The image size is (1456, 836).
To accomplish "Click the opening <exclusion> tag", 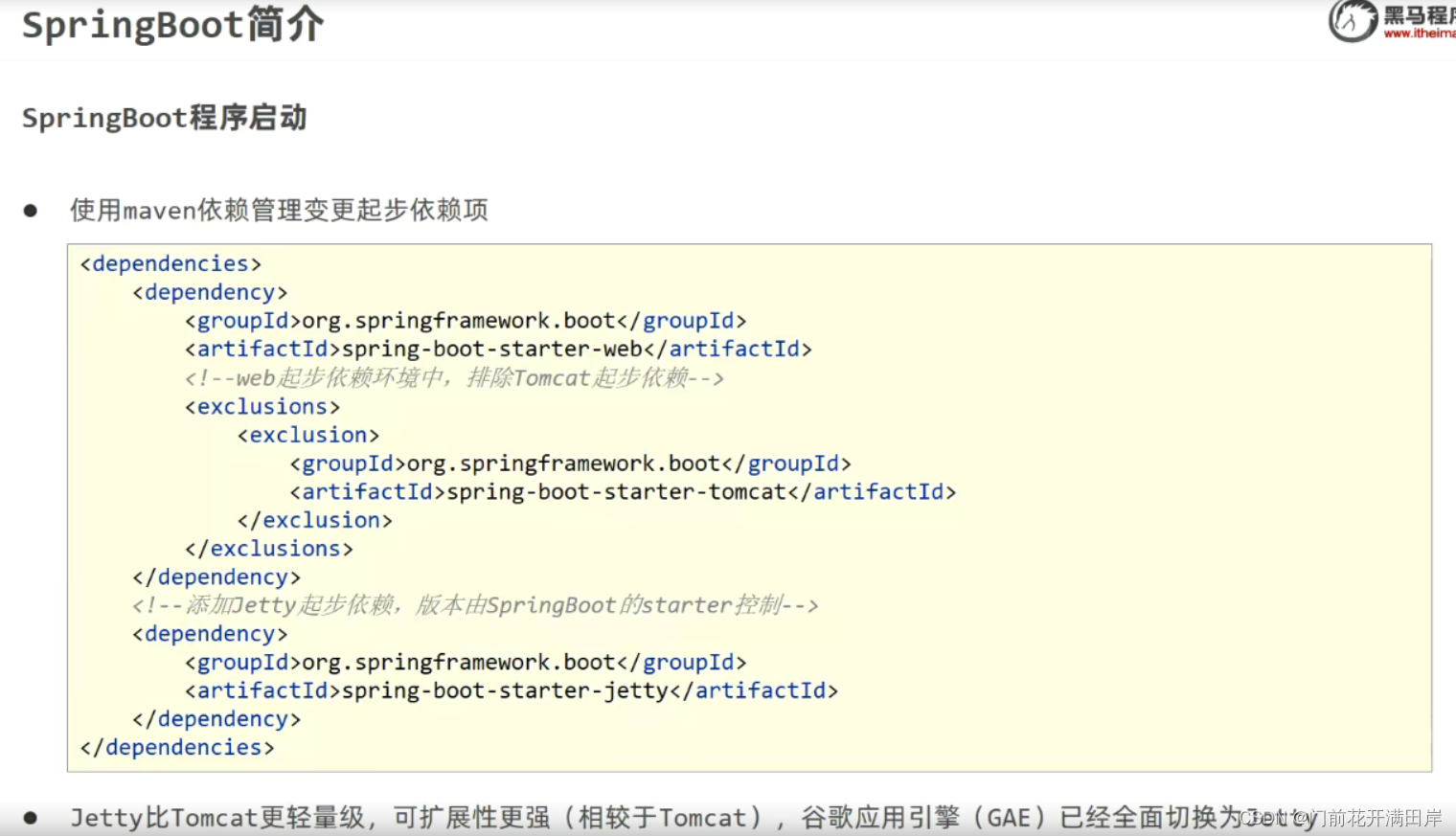I will click(x=308, y=435).
